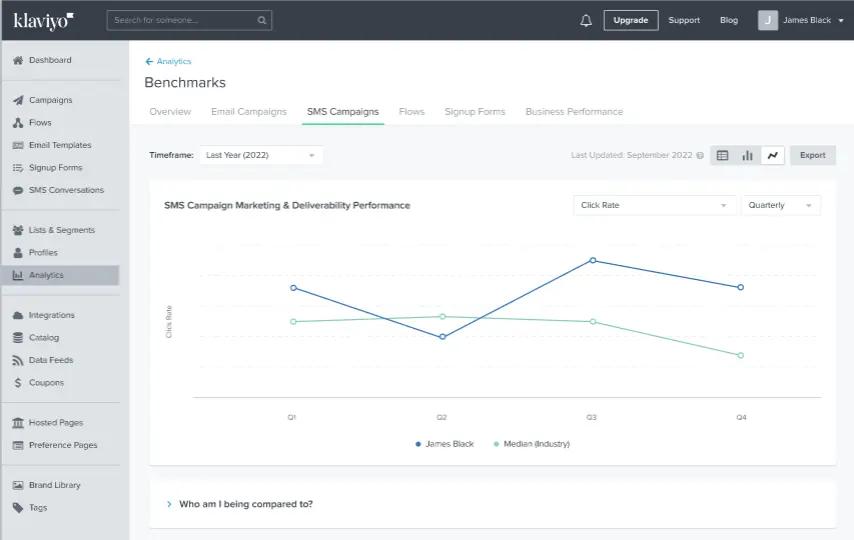Image resolution: width=854 pixels, height=540 pixels.
Task: Click James Black's Q2 data point
Action: [x=442, y=337]
